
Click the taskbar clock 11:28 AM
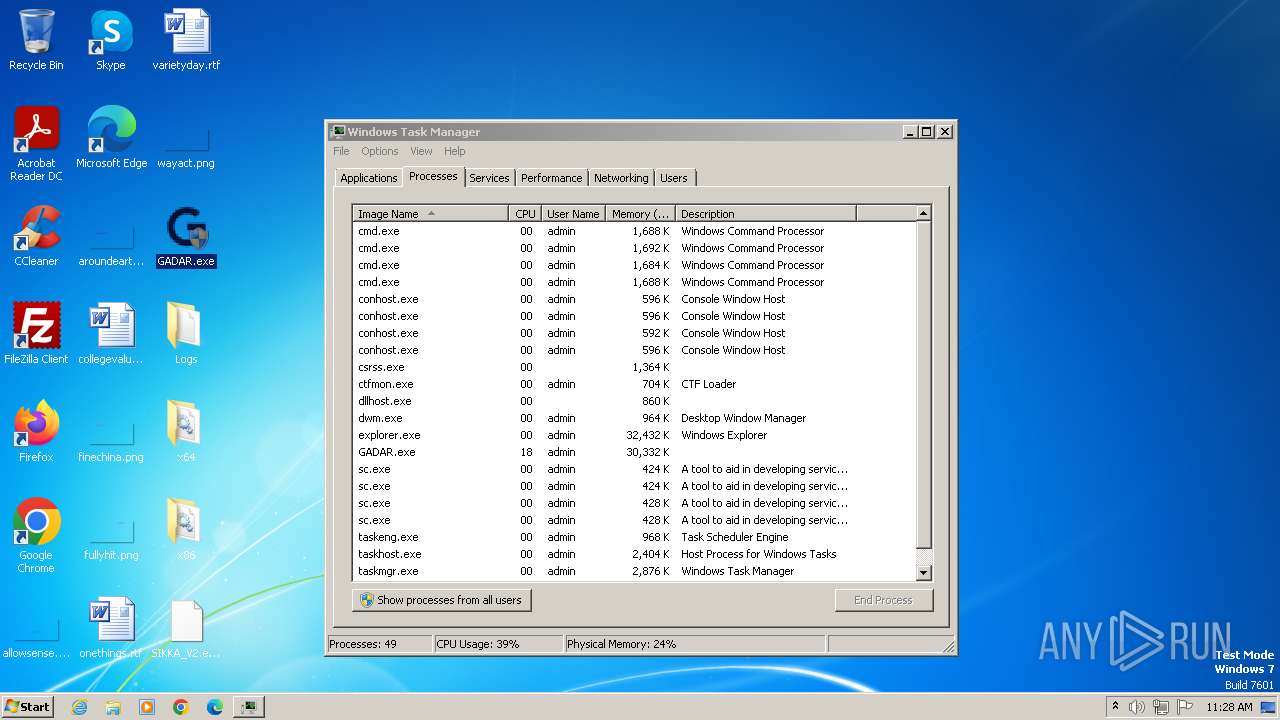(1229, 707)
